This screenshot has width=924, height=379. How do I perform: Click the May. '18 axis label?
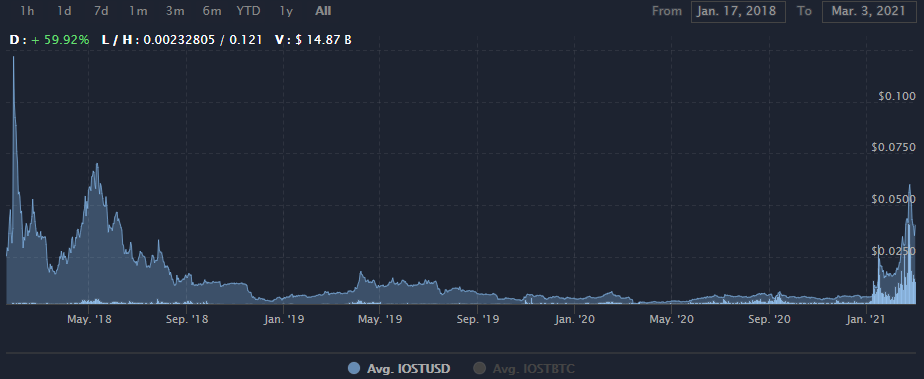[89, 319]
